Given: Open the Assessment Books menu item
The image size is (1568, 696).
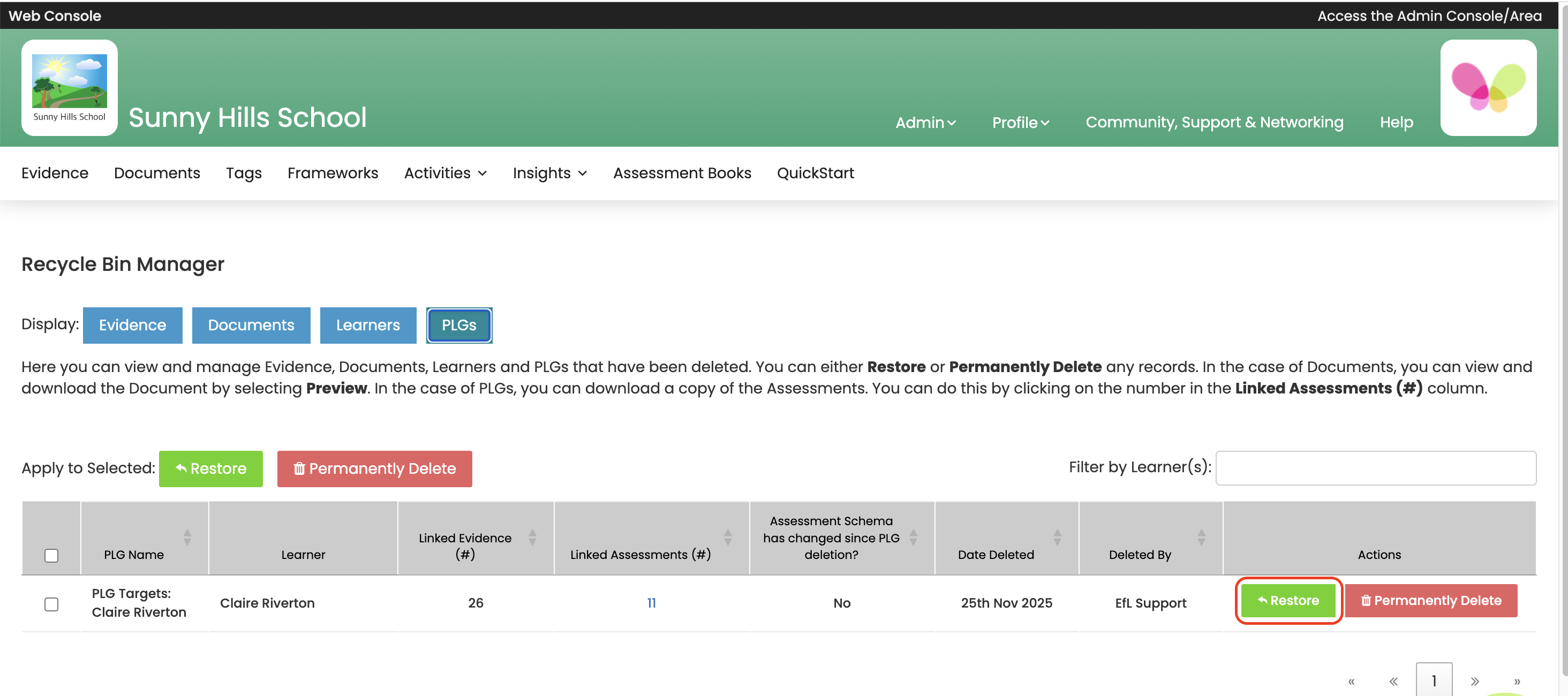Looking at the screenshot, I should pos(682,173).
